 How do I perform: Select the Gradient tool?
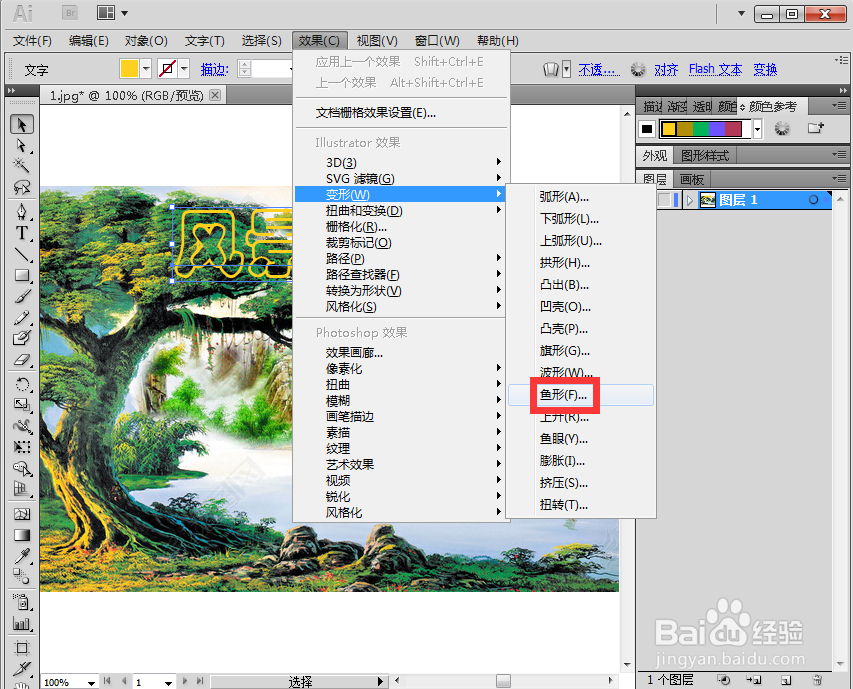coord(22,535)
